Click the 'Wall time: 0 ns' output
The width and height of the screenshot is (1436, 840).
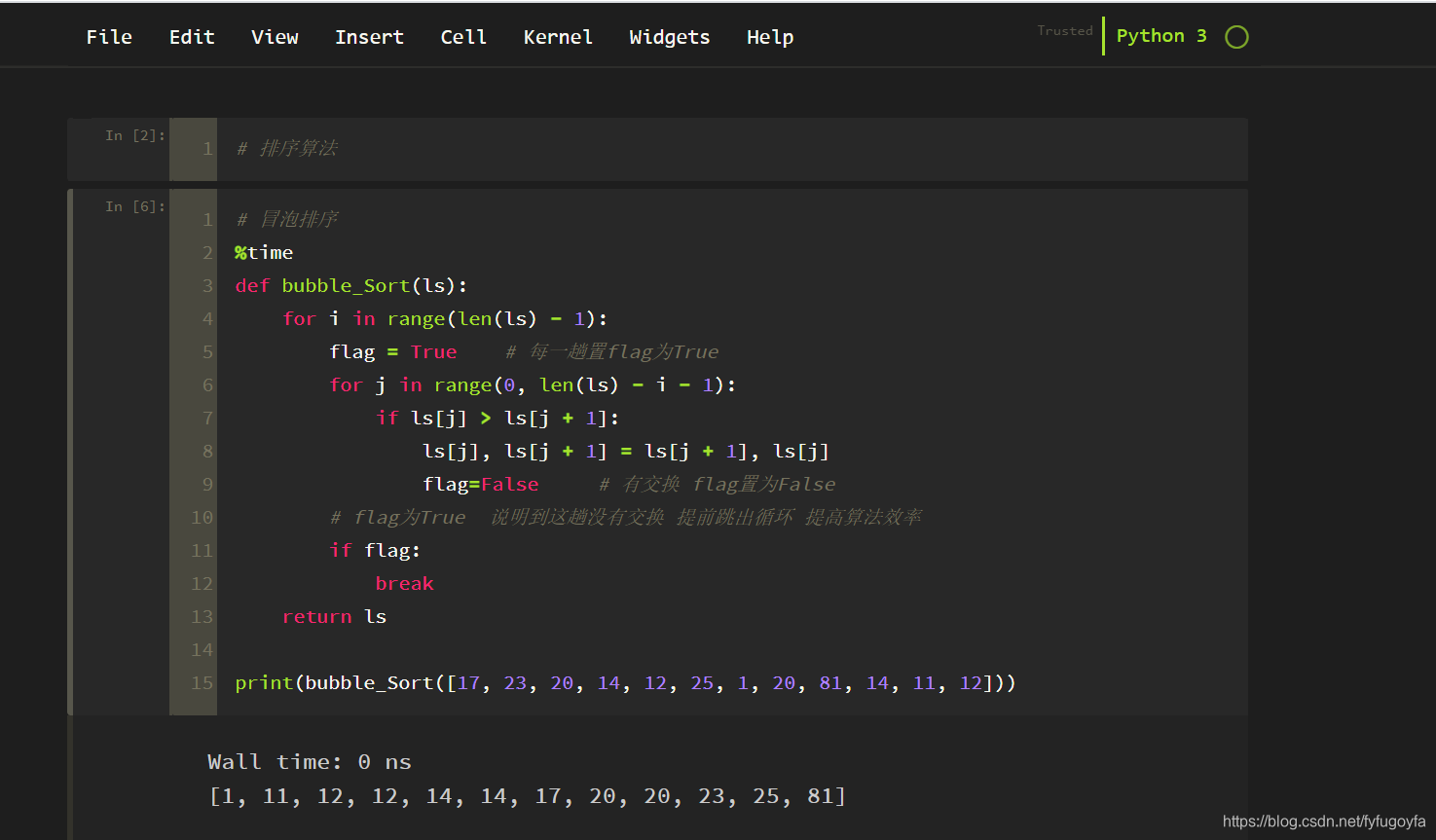pos(310,762)
